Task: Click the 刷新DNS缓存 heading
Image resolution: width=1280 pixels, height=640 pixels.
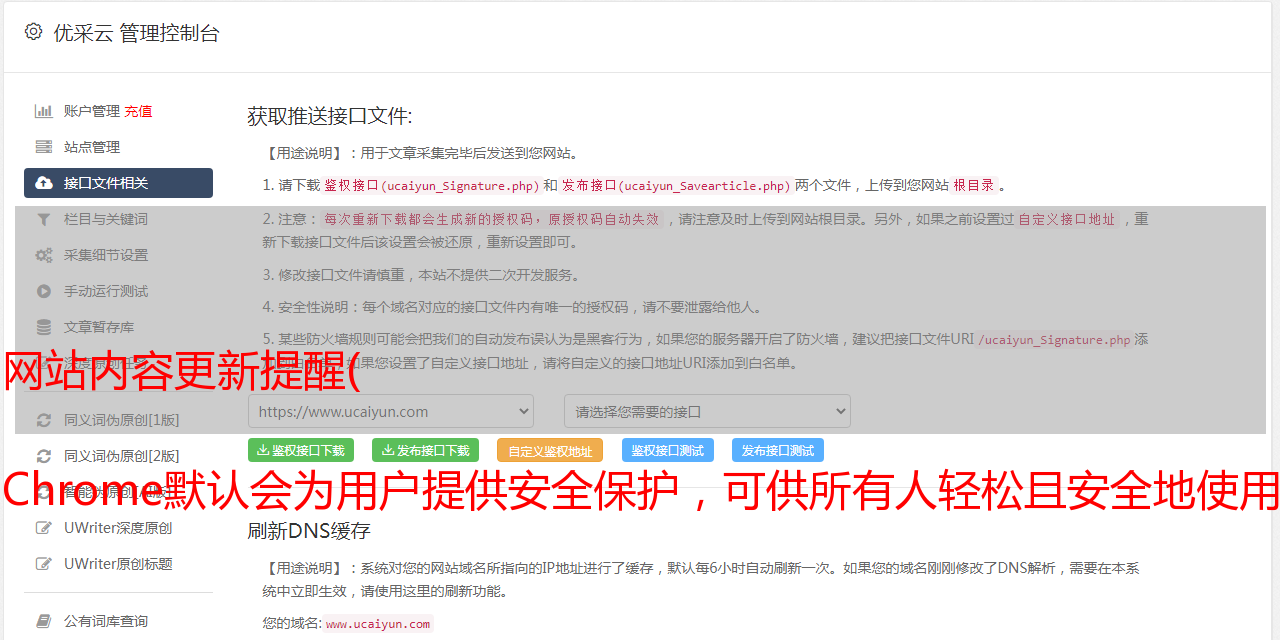Action: [309, 530]
